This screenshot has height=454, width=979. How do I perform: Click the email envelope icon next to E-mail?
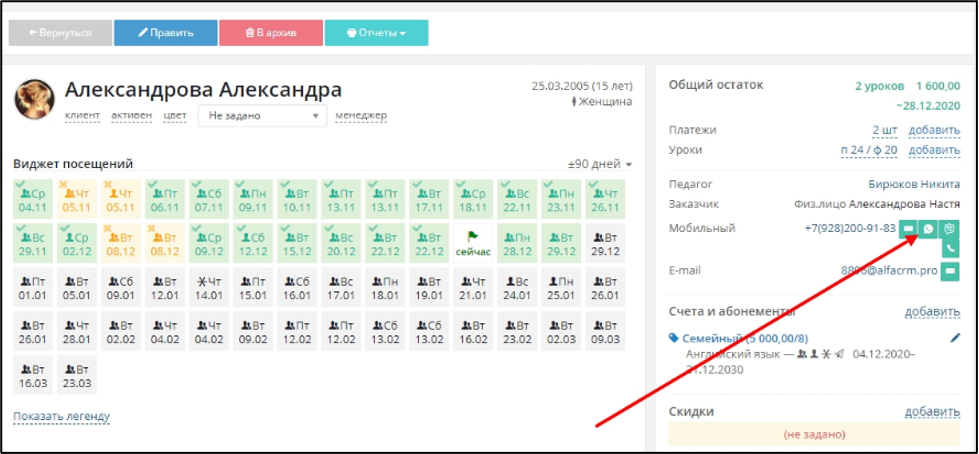tap(950, 271)
